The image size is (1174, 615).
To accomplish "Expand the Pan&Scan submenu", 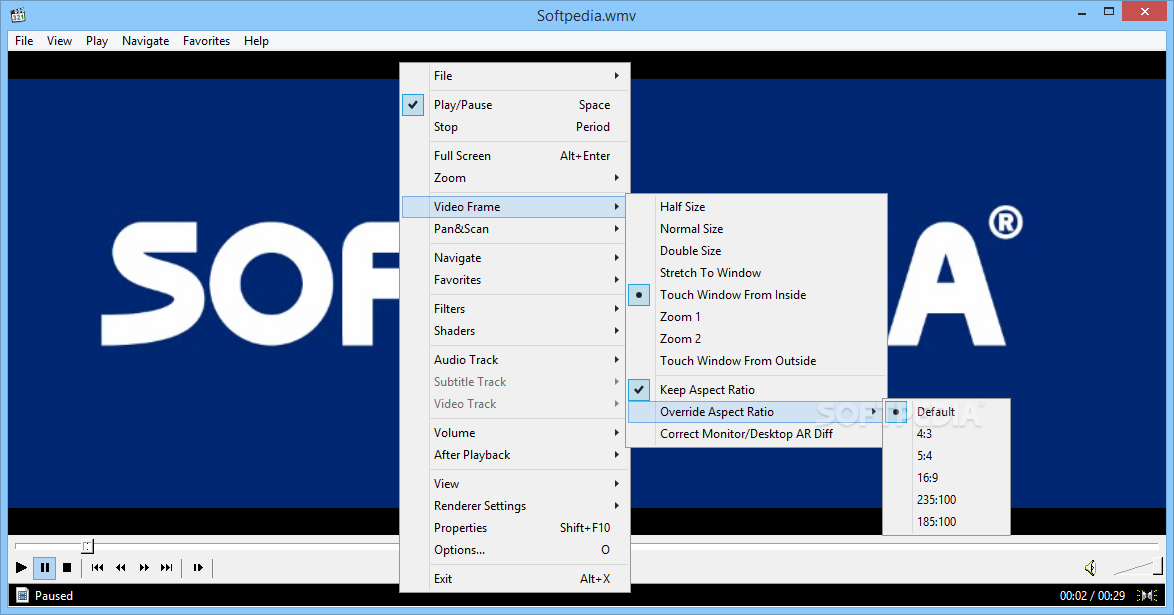I will [x=516, y=228].
